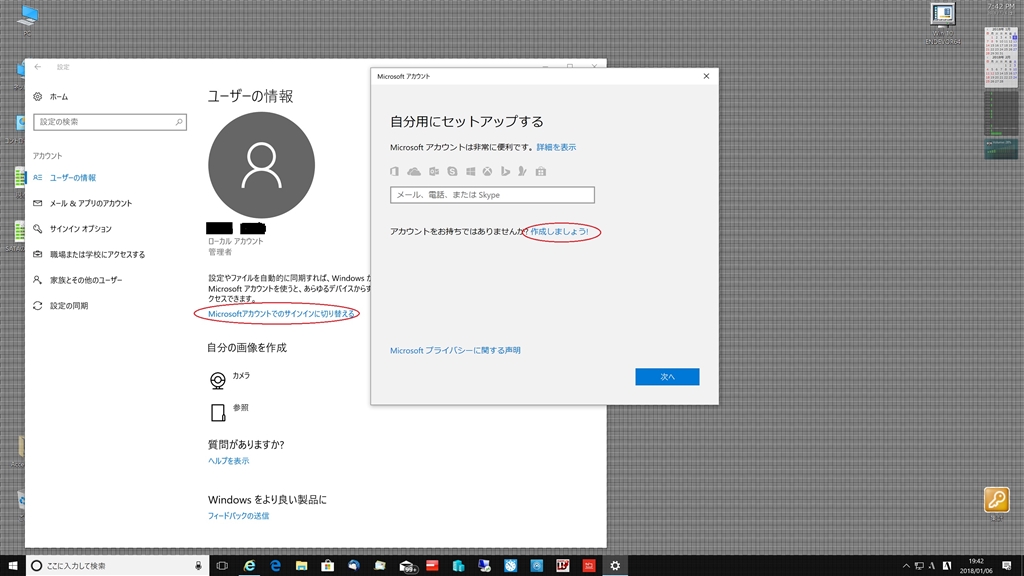The image size is (1024, 576).
Task: Click the Outlook icon in the dialog
Action: click(434, 171)
